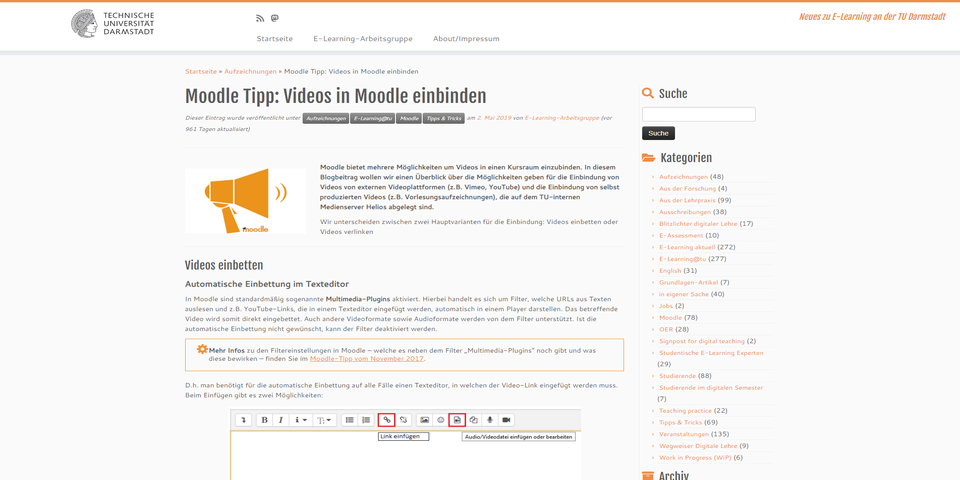The width and height of the screenshot is (960, 480).
Task: Click the toolbar toggle arrow in editor screenshot
Action: pyautogui.click(x=244, y=420)
